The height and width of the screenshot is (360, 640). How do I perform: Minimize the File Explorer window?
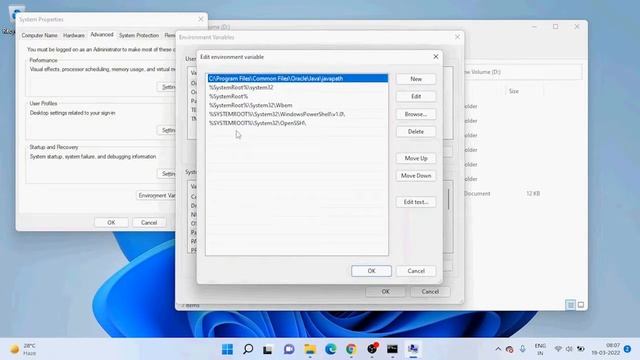pyautogui.click(x=534, y=27)
